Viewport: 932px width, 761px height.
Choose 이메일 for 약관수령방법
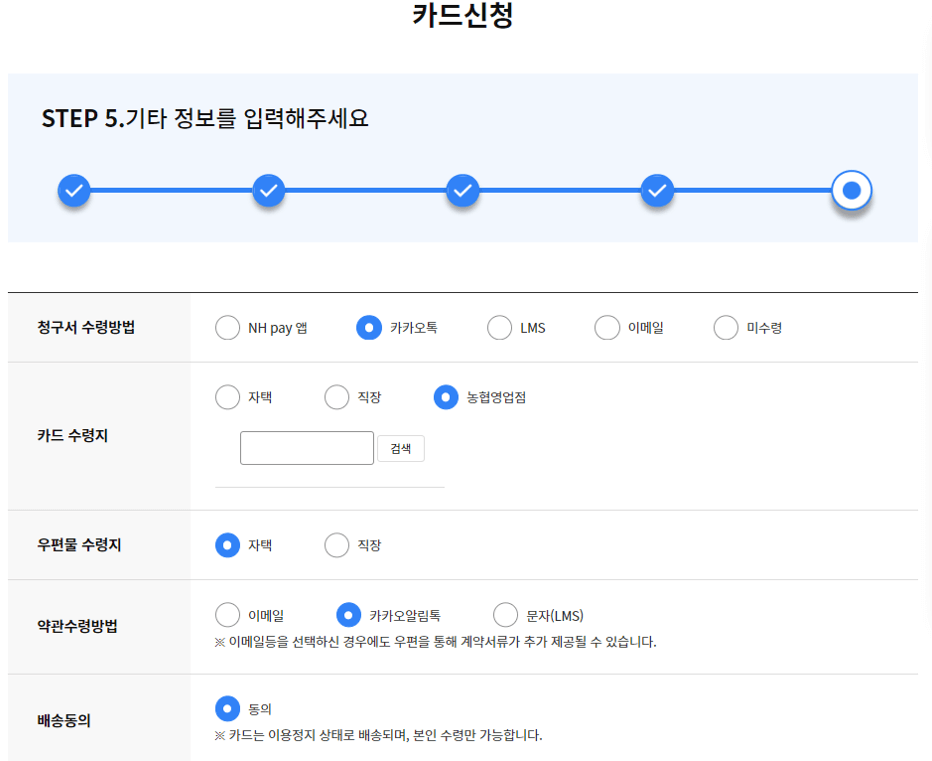click(227, 615)
